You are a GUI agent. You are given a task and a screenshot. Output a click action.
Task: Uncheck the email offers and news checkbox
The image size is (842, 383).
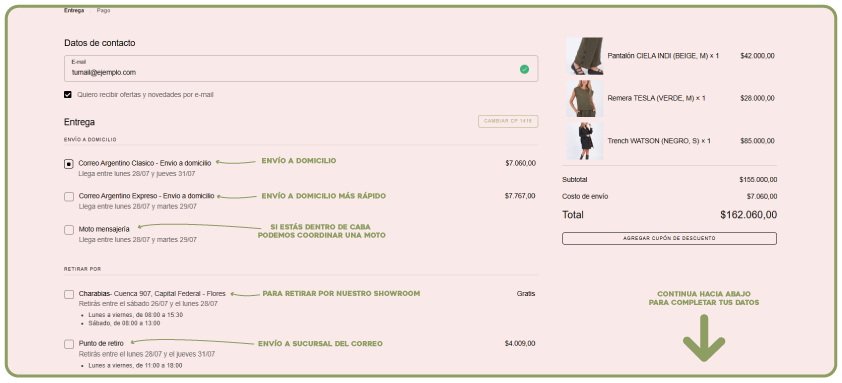pyautogui.click(x=68, y=95)
